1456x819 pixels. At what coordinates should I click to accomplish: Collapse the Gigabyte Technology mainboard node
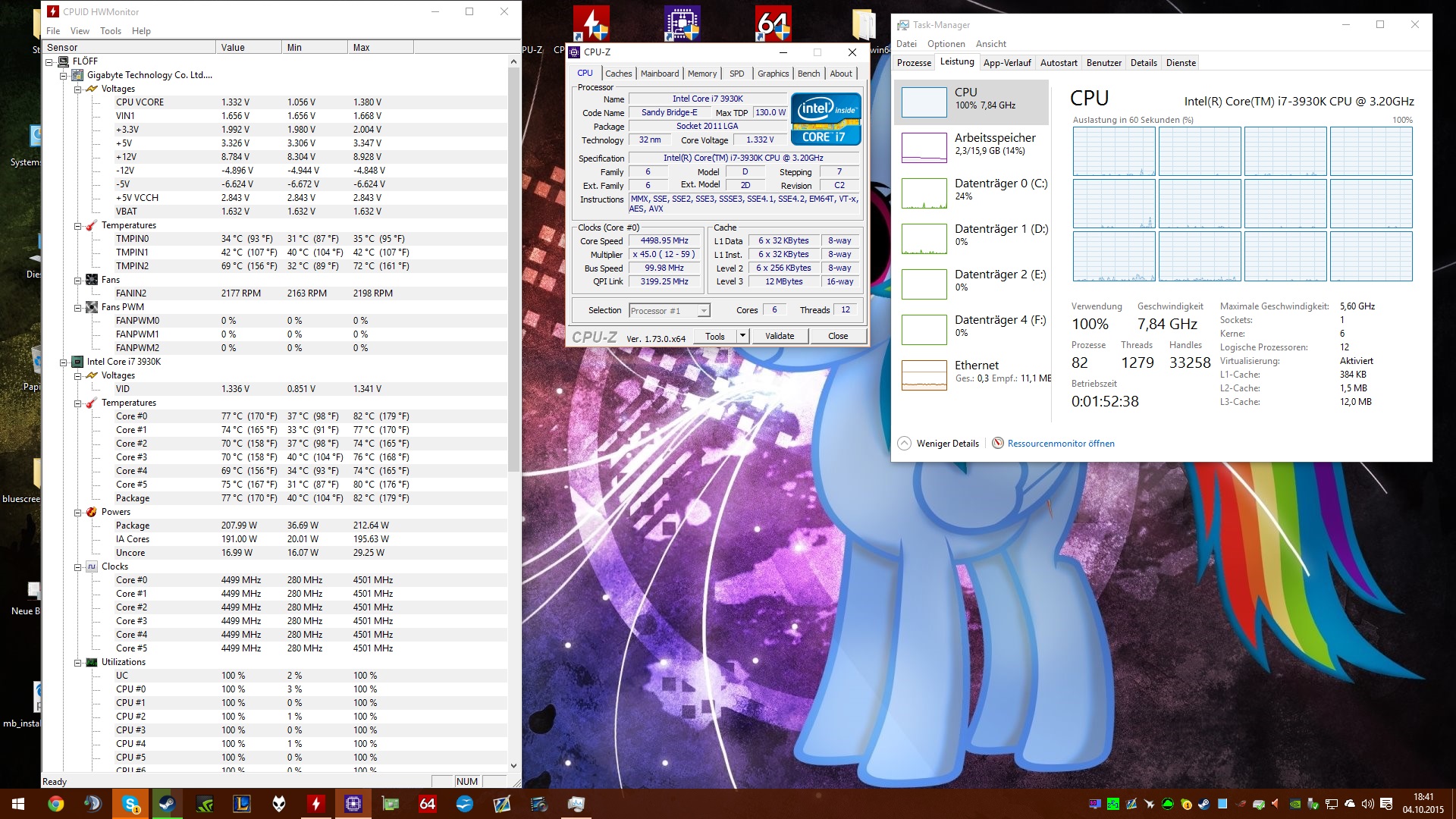click(64, 76)
